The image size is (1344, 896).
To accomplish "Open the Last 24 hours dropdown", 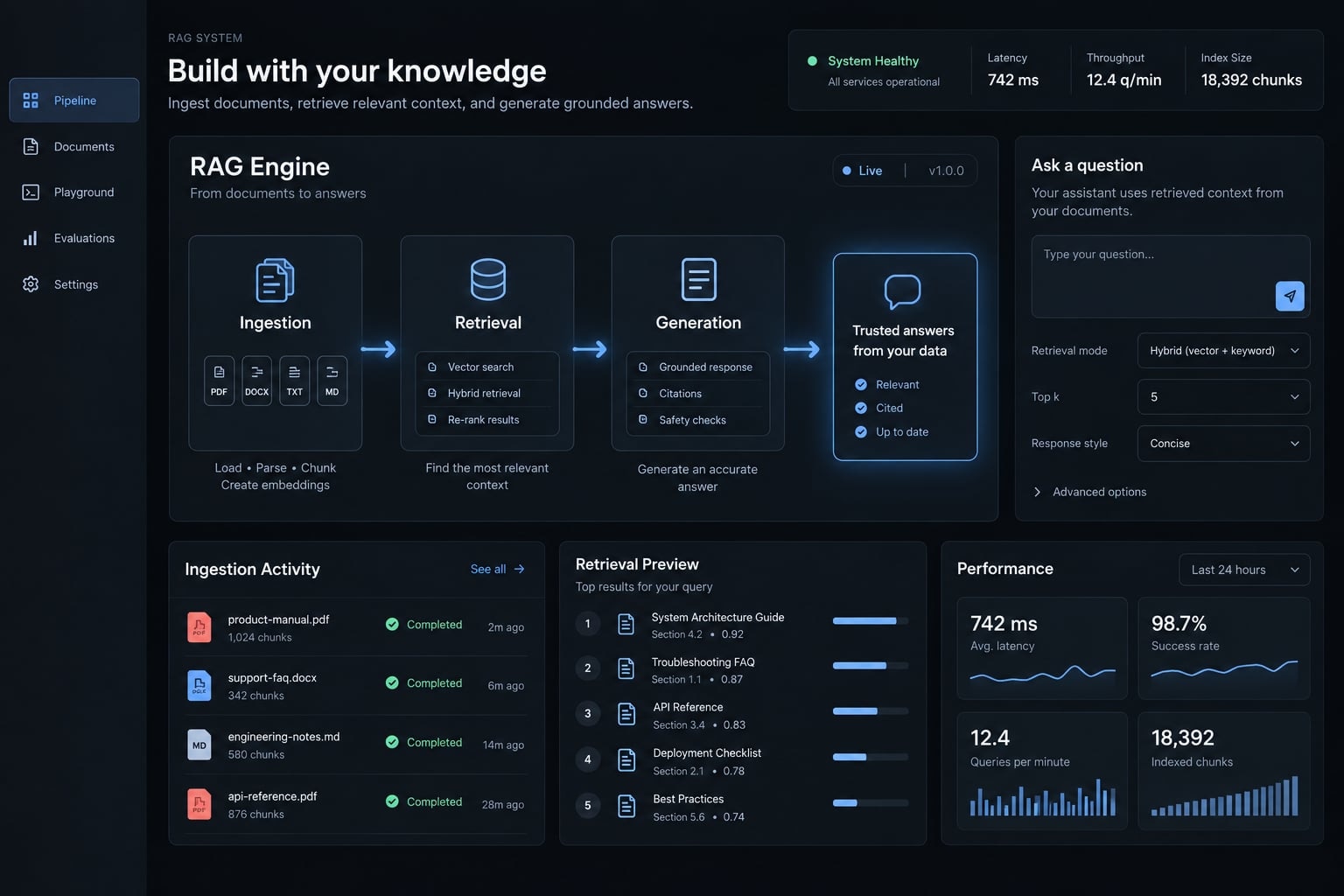I will coord(1244,570).
